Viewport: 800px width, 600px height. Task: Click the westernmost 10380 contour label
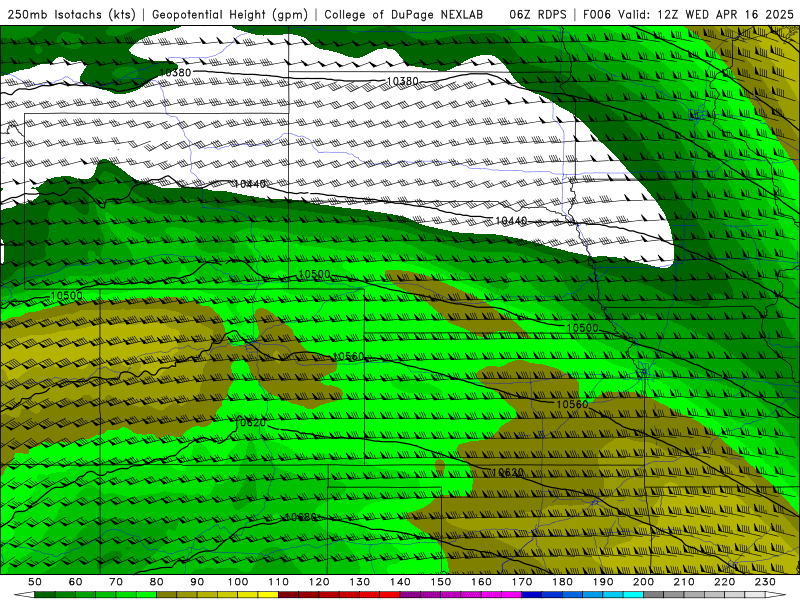[175, 72]
